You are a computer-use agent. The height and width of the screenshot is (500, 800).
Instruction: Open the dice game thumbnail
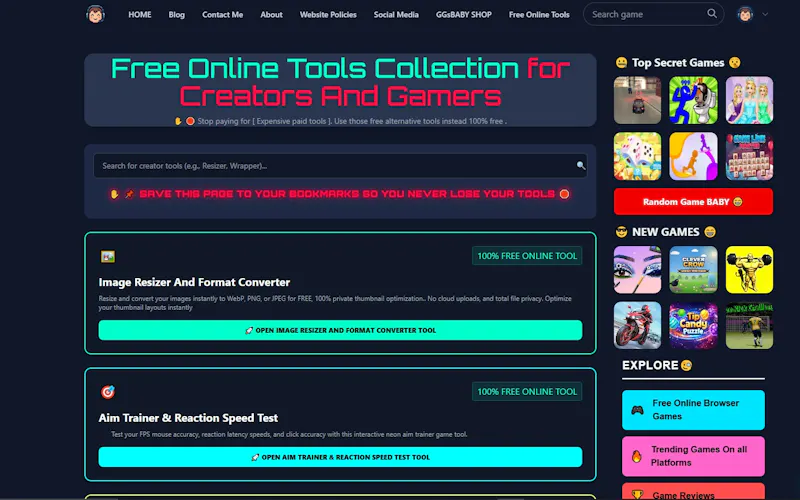pos(637,156)
